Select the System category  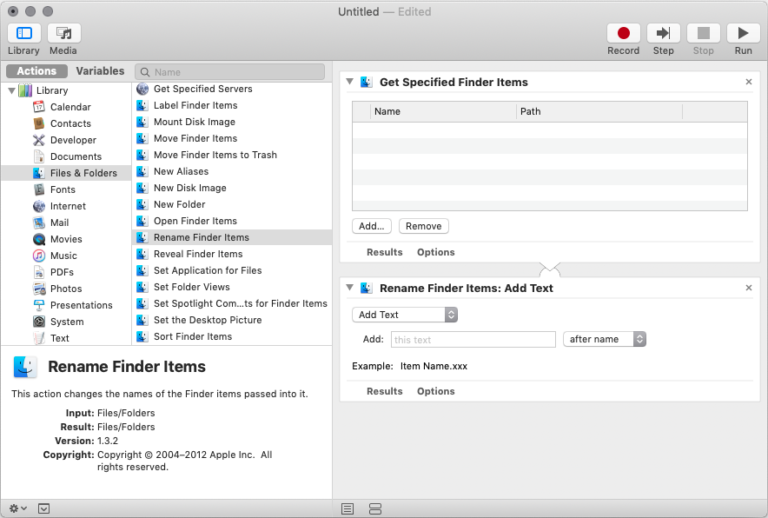click(x=67, y=322)
